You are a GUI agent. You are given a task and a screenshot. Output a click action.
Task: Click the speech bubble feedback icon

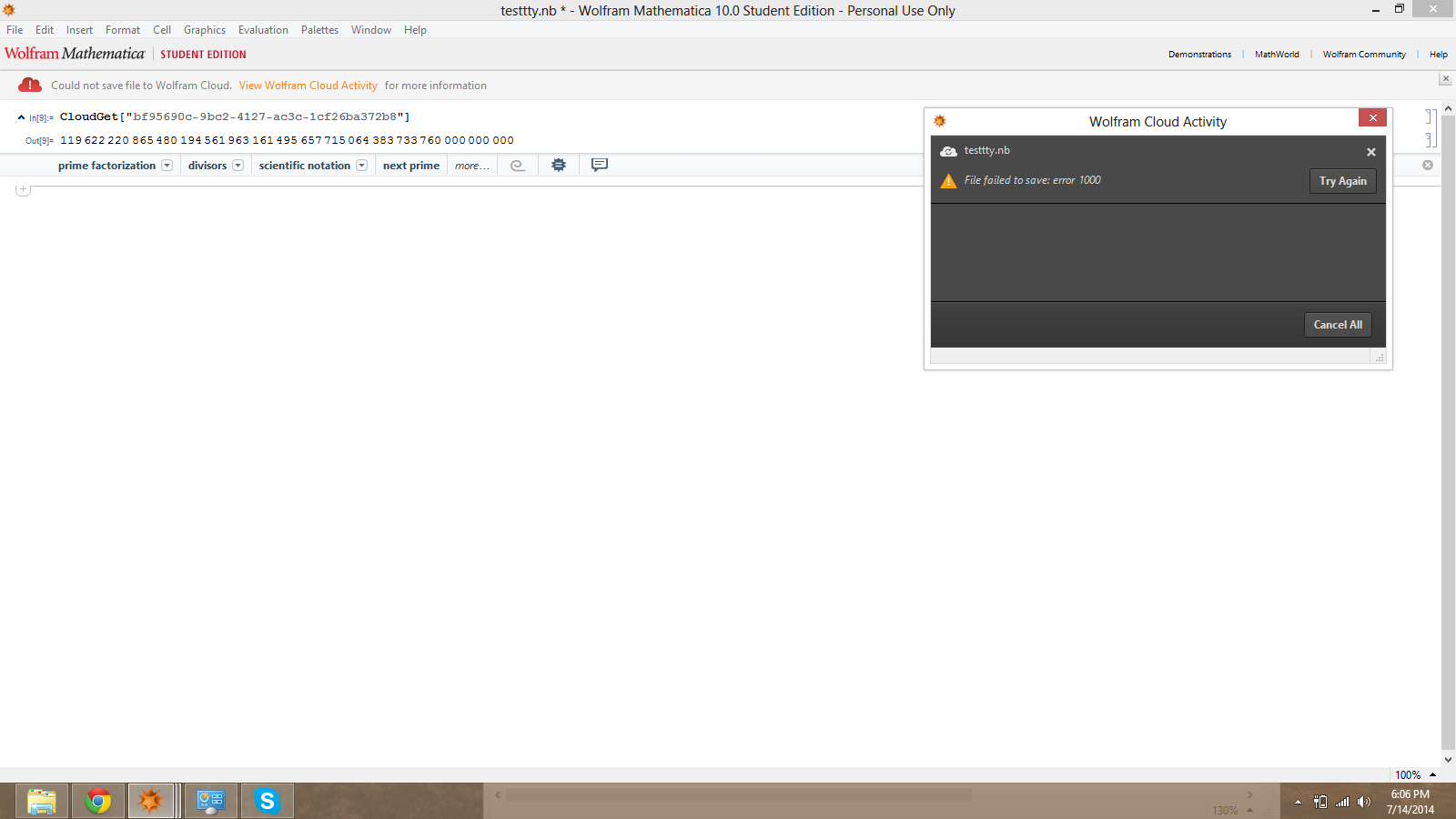(599, 165)
